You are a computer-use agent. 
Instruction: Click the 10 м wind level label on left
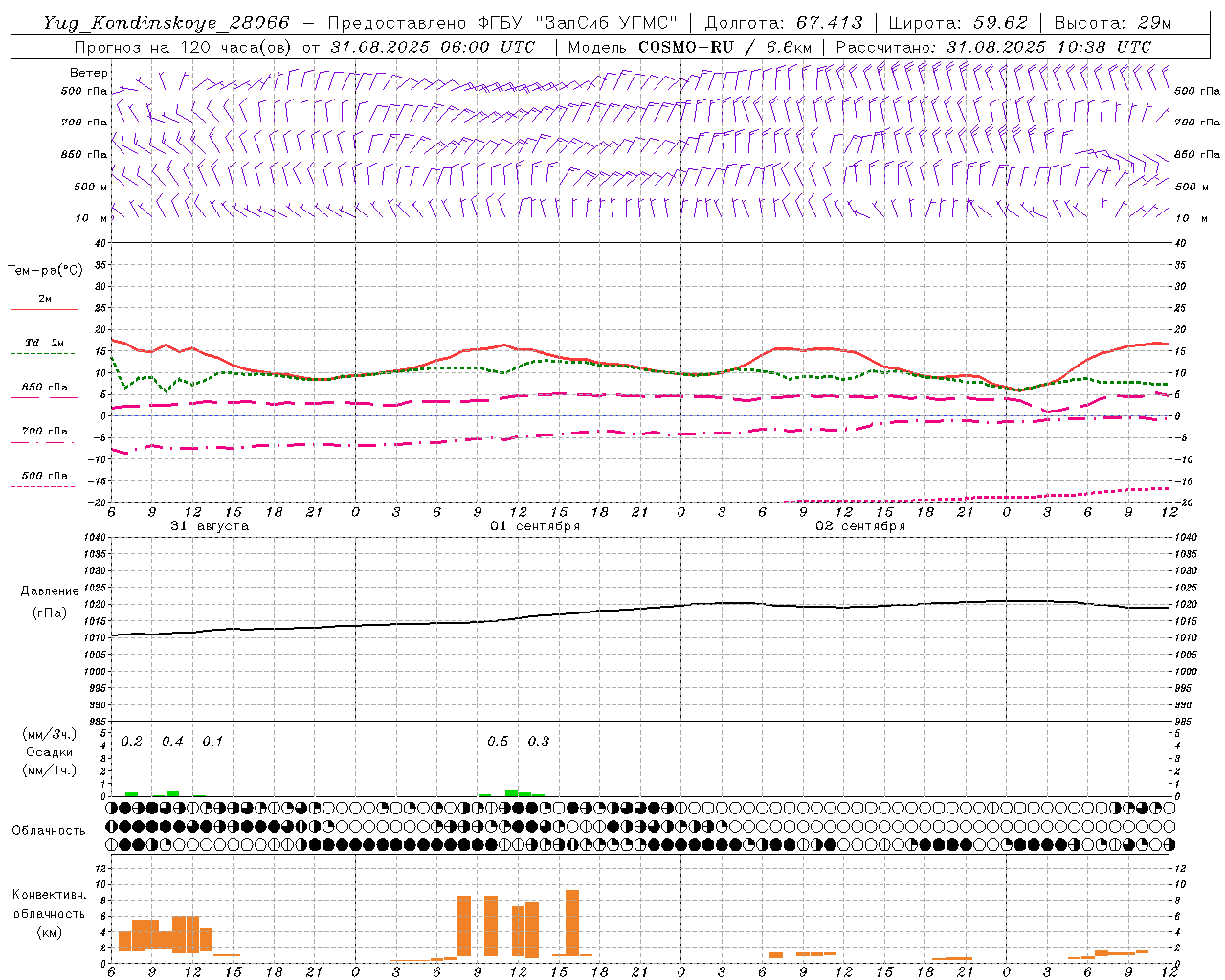pyautogui.click(x=92, y=218)
